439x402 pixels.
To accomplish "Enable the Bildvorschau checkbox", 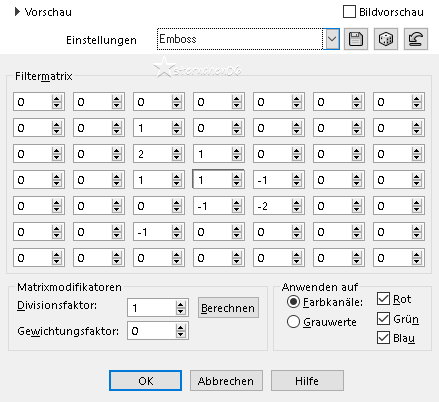I will click(x=349, y=12).
